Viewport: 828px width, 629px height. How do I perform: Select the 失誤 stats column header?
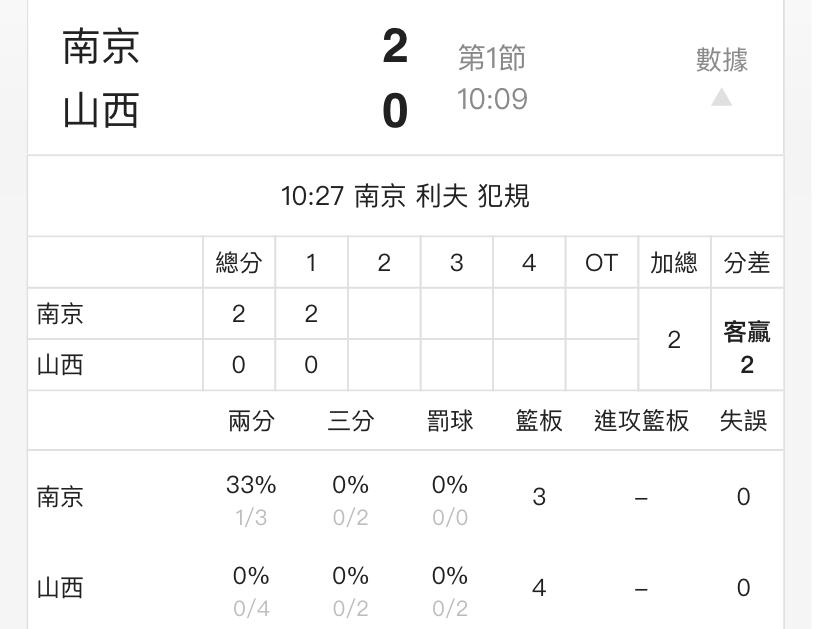(743, 421)
